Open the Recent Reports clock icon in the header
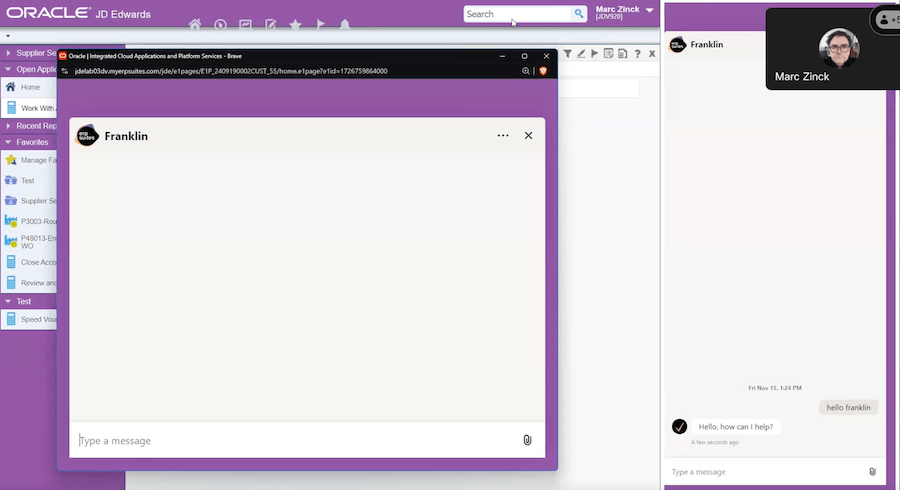This screenshot has height=490, width=900. pyautogui.click(x=220, y=25)
